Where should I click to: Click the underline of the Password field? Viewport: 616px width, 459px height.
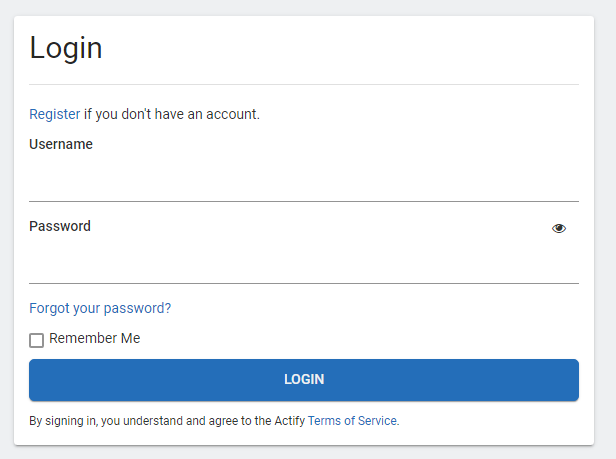coord(303,283)
